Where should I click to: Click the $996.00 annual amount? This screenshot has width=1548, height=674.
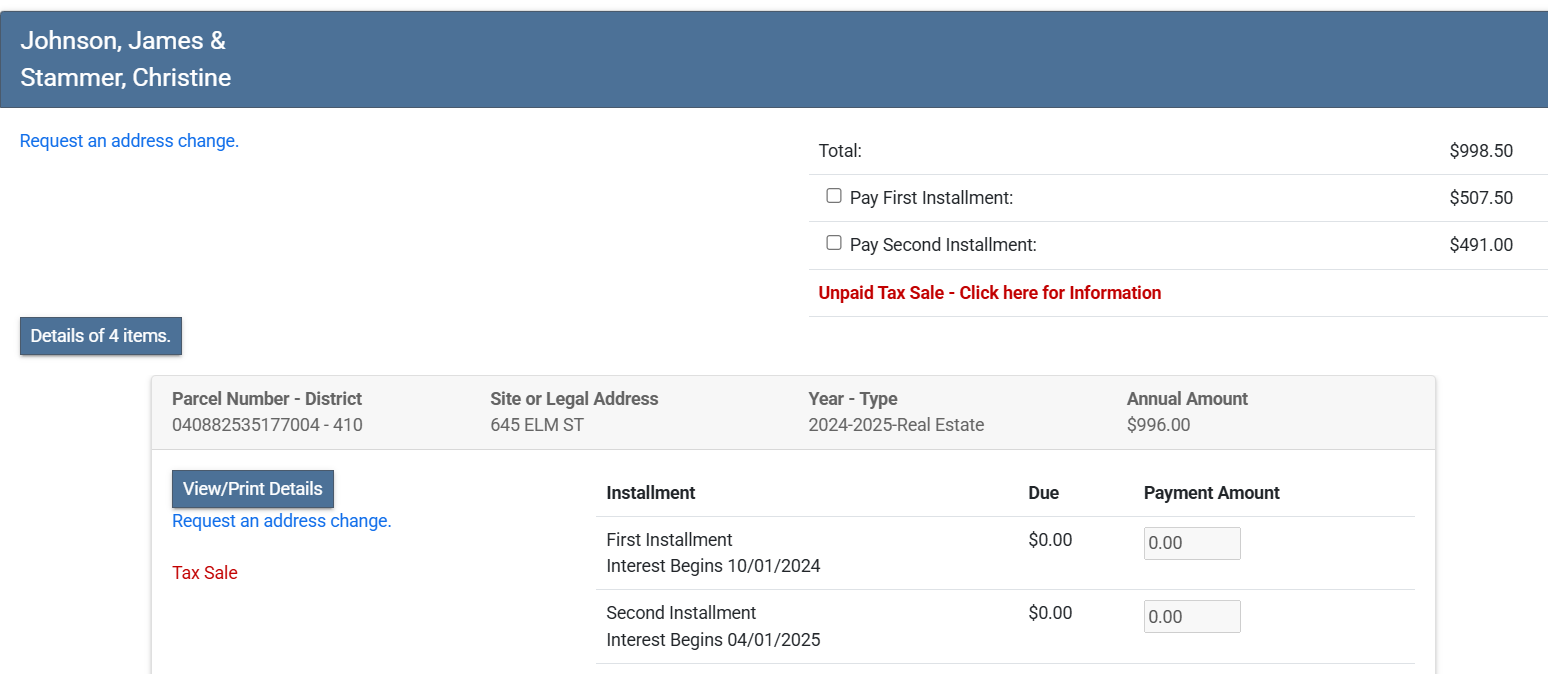pyautogui.click(x=1158, y=425)
